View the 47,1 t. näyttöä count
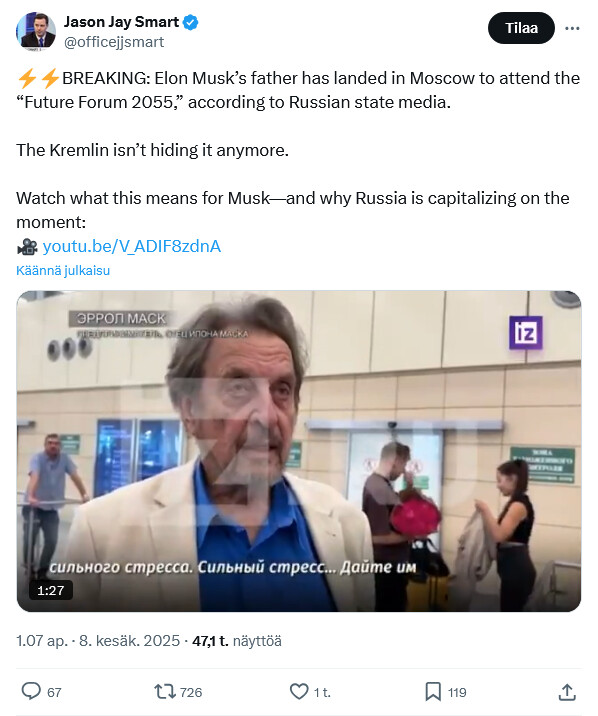Image resolution: width=598 pixels, height=716 pixels. pos(236,641)
